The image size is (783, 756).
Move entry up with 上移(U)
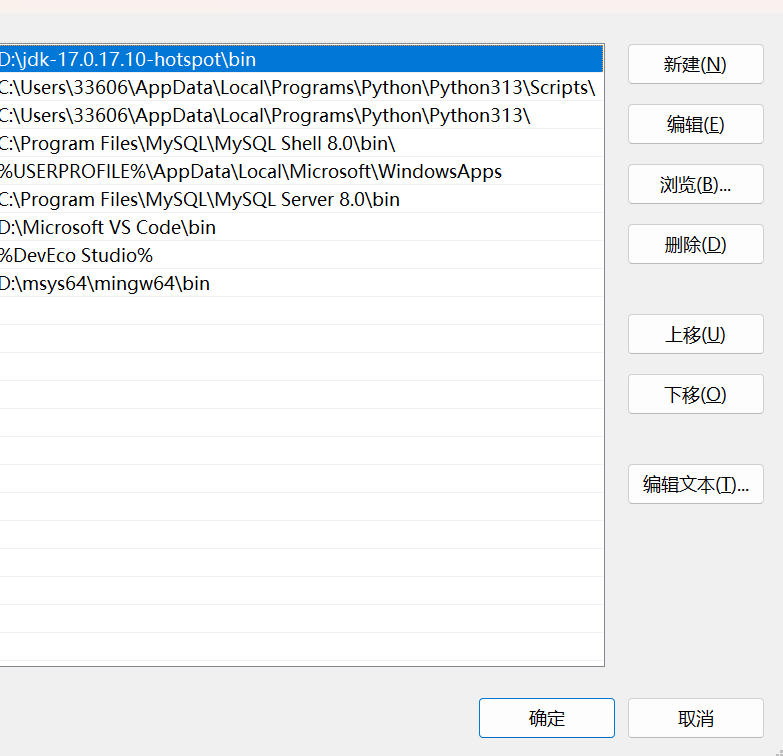point(696,334)
